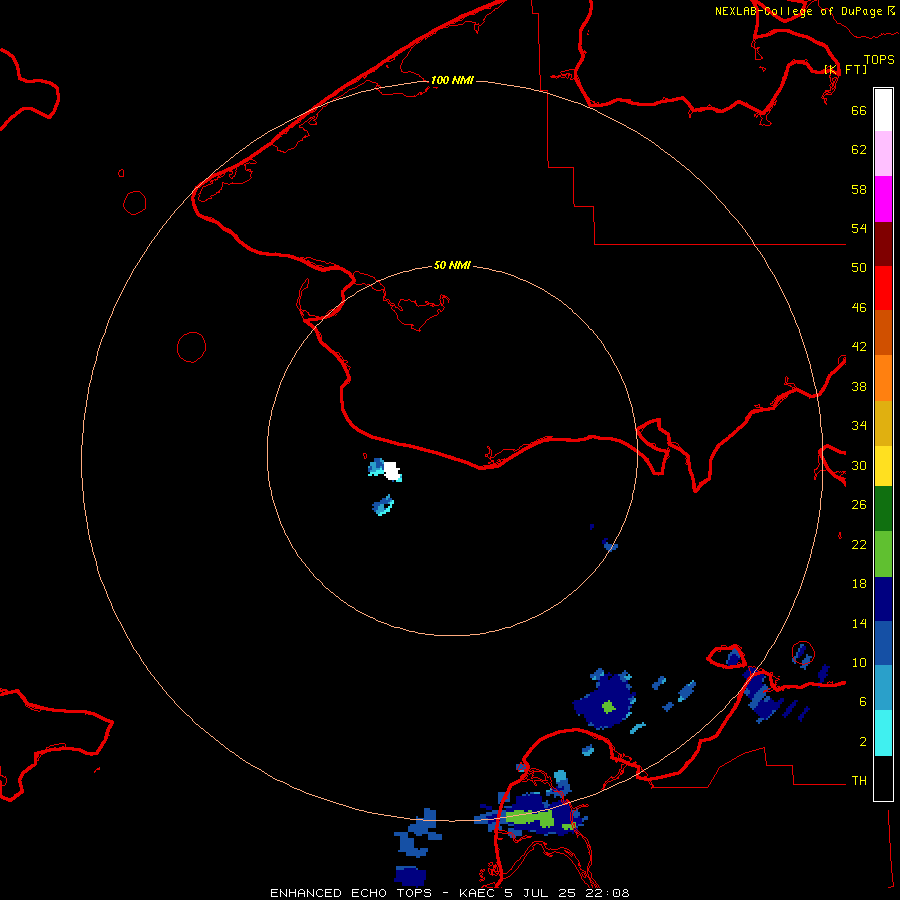
Task: Click the navy blue legend swatch
Action: pyautogui.click(x=883, y=599)
